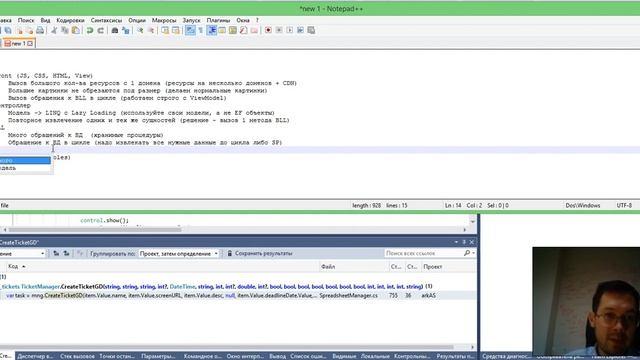Toggle the Word Wrap toolbar icon
This screenshot has width=640, height=360.
point(190,30)
